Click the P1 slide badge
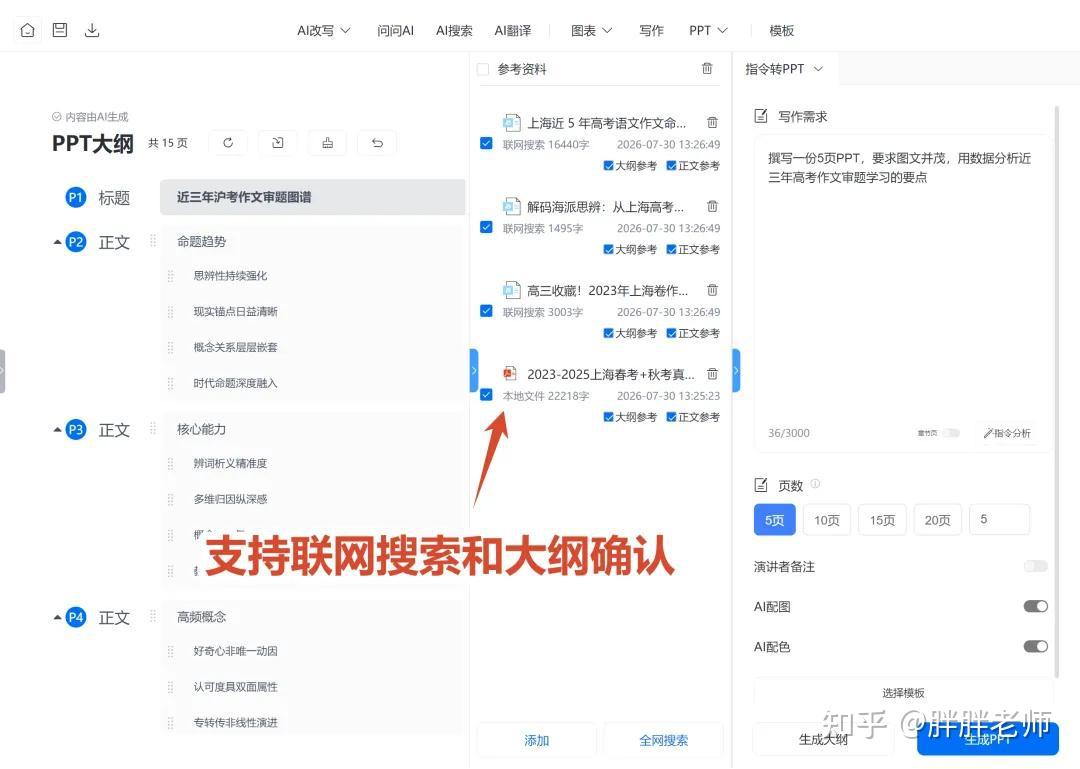 [76, 198]
